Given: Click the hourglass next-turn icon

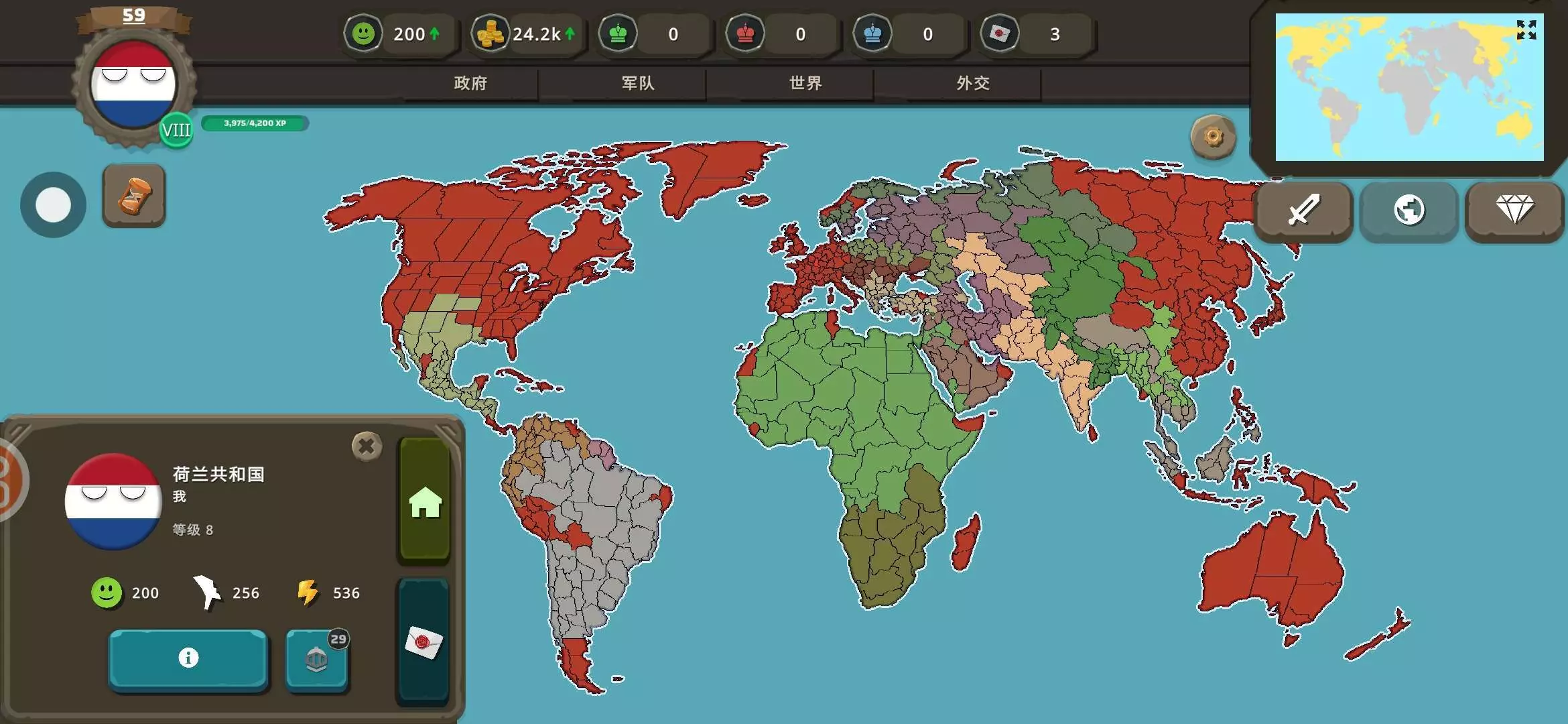Looking at the screenshot, I should (x=134, y=196).
